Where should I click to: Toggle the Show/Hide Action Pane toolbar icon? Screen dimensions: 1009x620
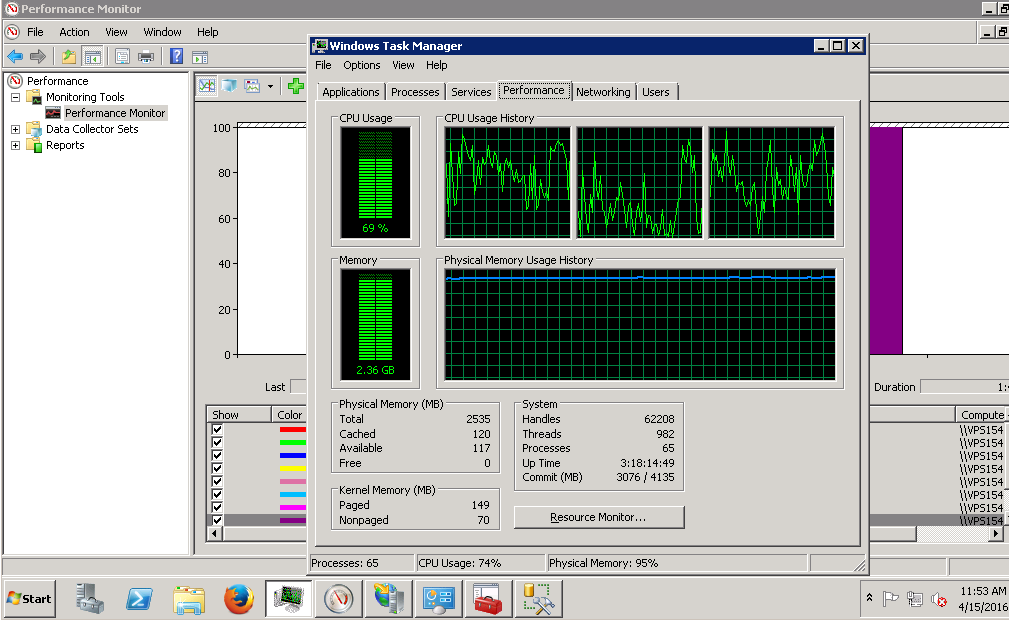[x=200, y=57]
